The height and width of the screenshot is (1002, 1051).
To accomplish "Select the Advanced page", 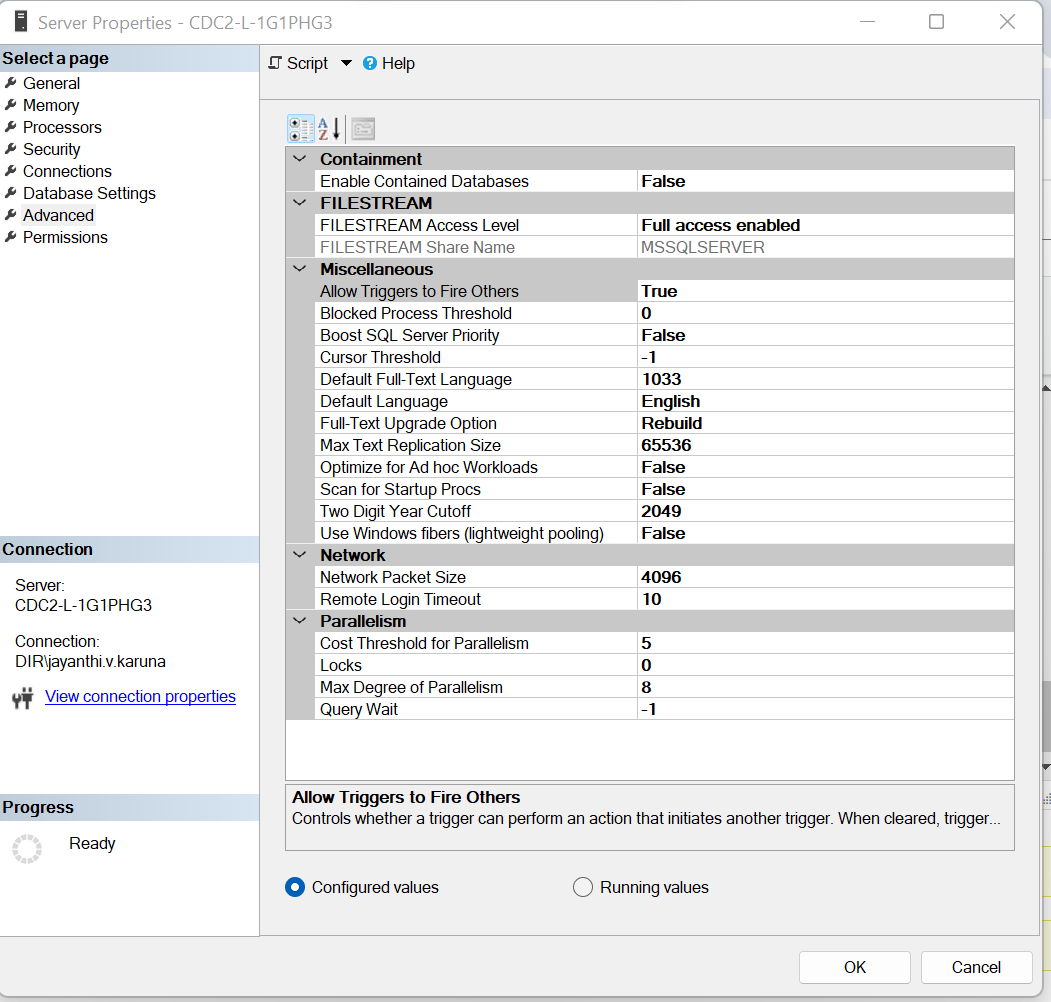I will (58, 215).
